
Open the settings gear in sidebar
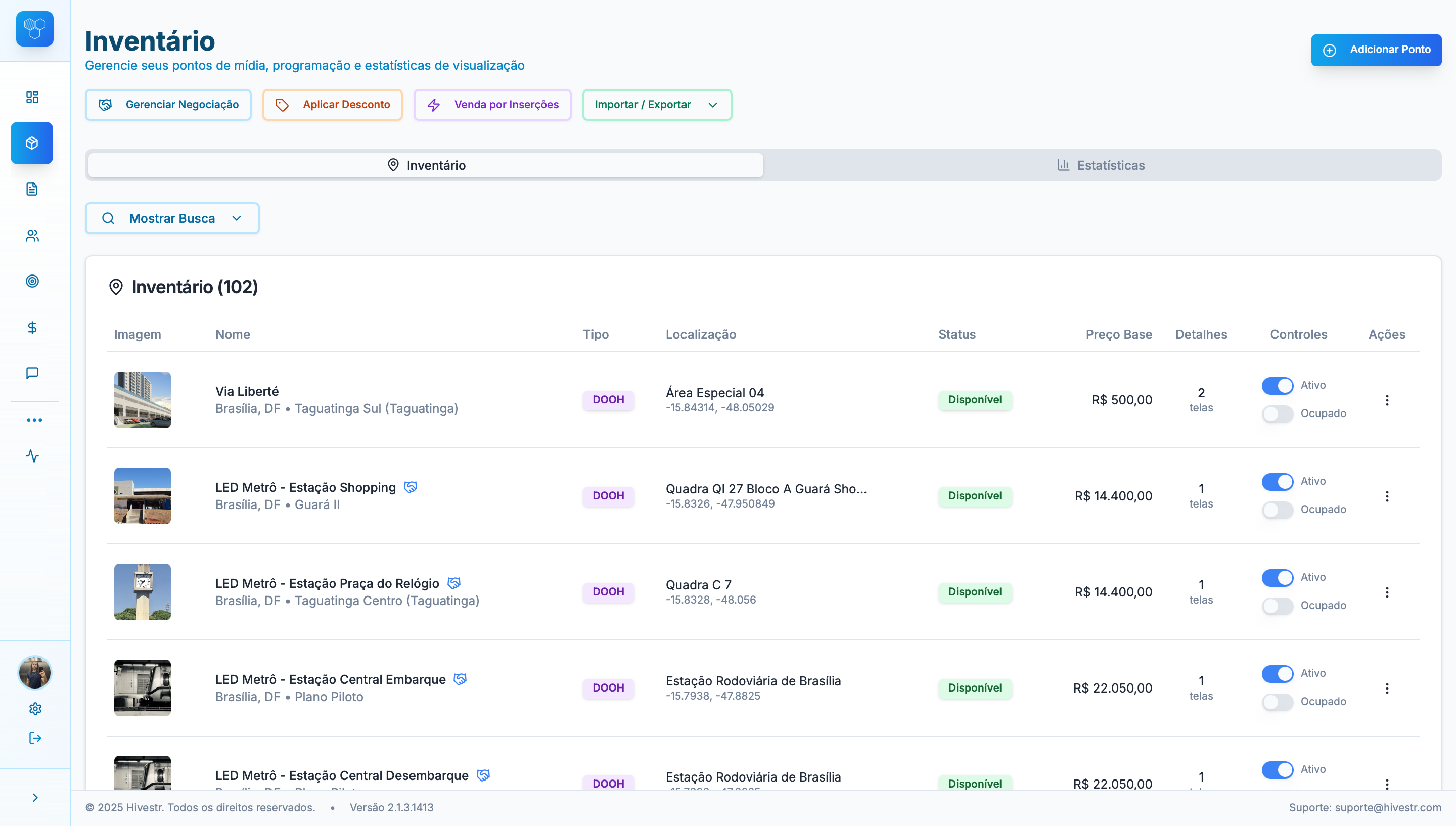(x=35, y=709)
